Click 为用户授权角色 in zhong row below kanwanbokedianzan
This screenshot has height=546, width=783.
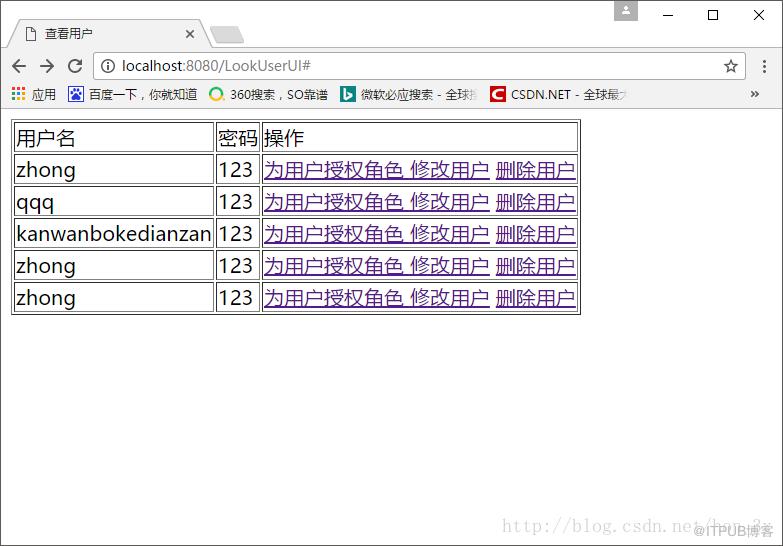point(334,266)
